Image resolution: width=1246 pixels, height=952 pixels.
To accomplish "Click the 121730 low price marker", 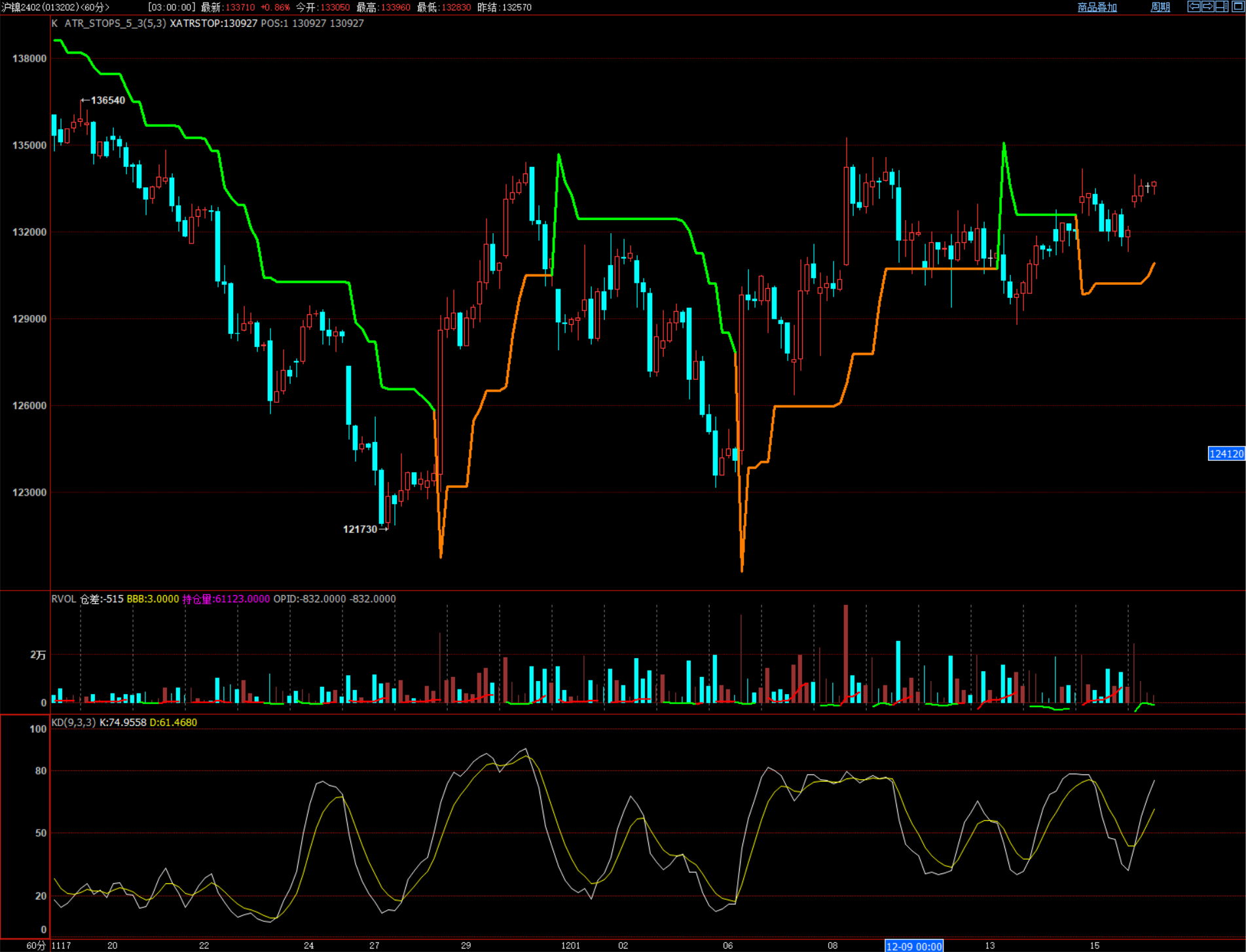I will click(x=360, y=529).
